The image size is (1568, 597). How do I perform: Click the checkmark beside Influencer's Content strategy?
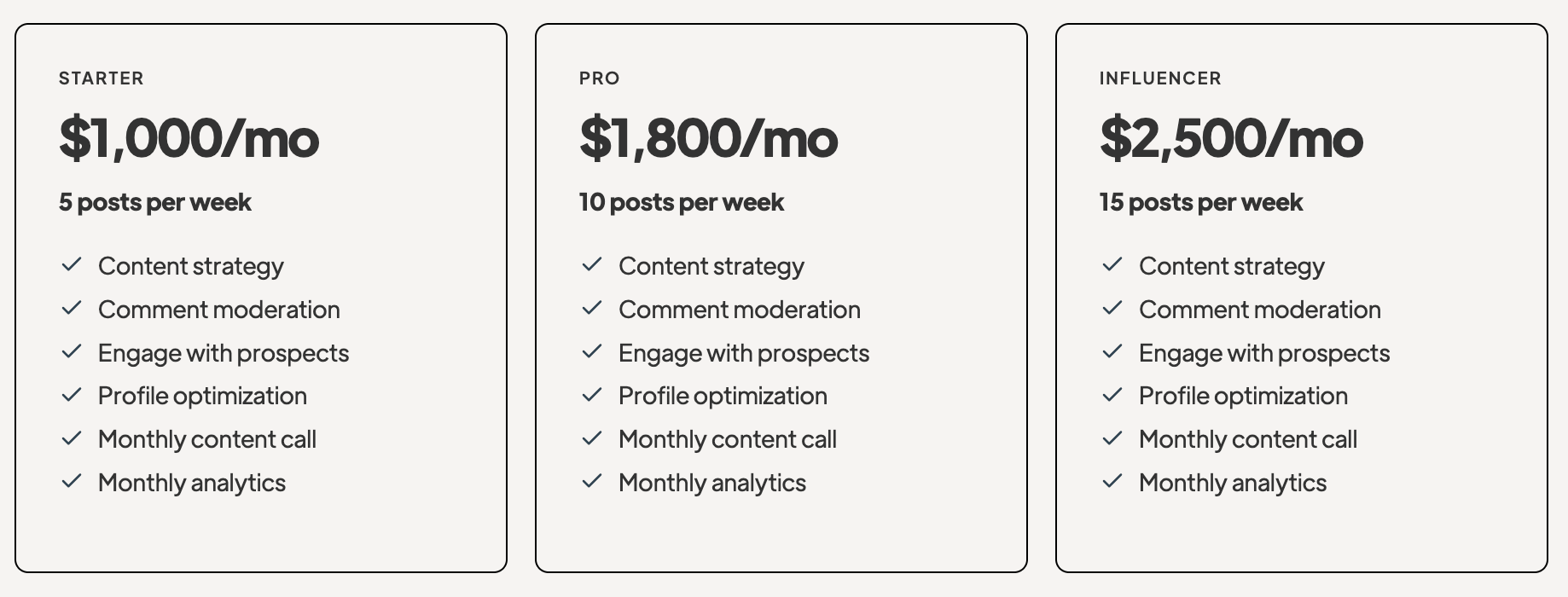1112,264
